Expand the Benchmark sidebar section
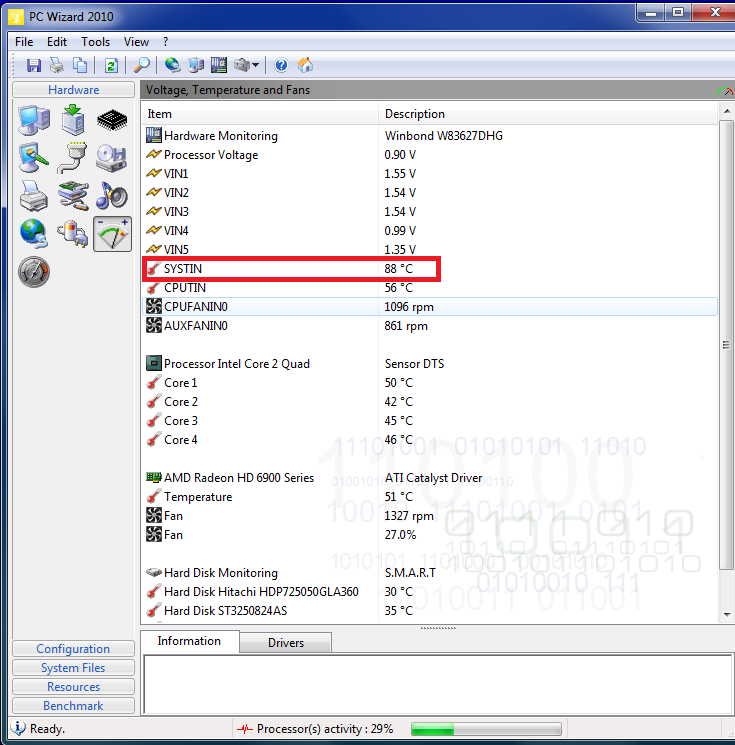735x745 pixels. (73, 706)
